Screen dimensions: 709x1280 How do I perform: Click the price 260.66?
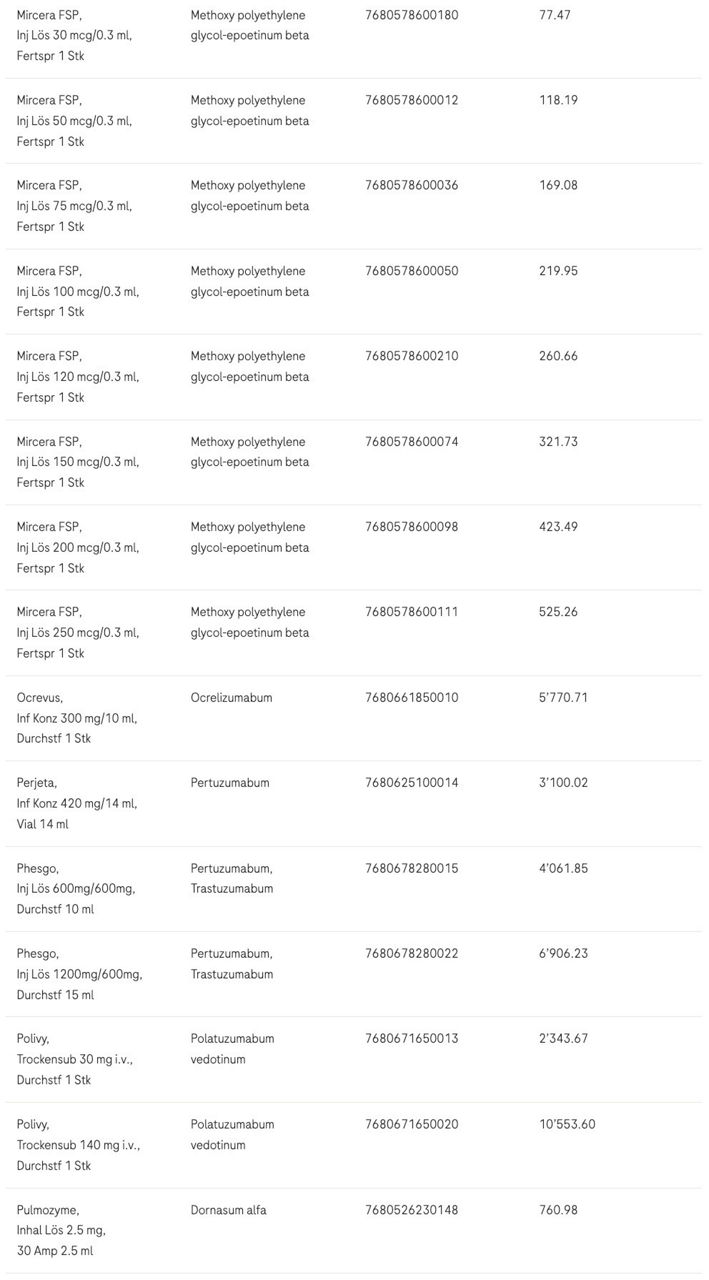(558, 356)
